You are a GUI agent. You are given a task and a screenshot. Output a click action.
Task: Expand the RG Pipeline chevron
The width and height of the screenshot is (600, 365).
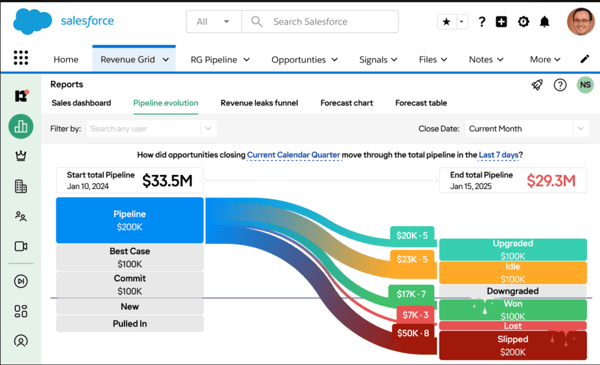[x=246, y=60]
